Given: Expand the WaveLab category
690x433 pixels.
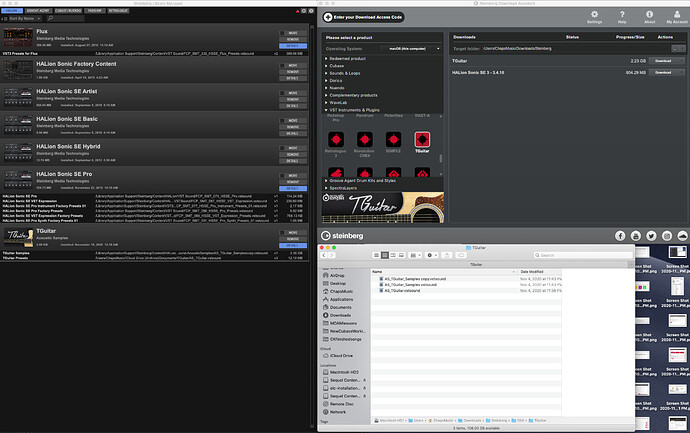Looking at the screenshot, I should pos(338,103).
